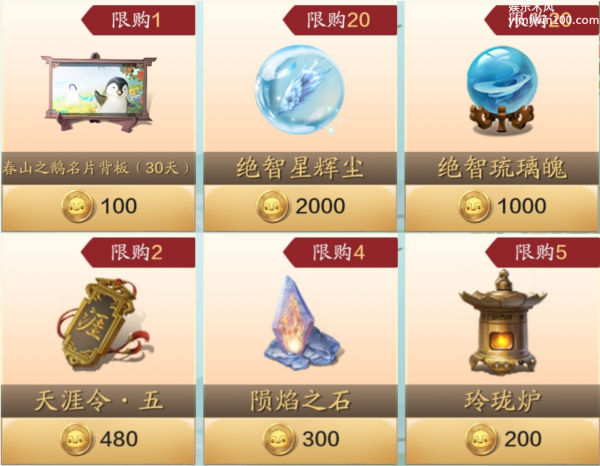Click the coin icon beside price 100
The height and width of the screenshot is (466, 600).
pos(78,206)
